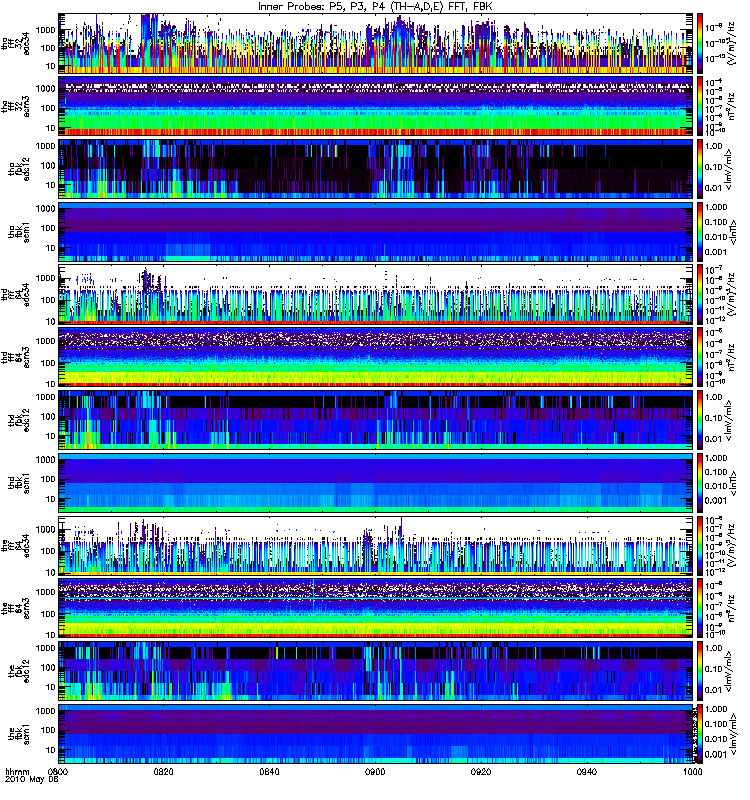Click the thd fbk edc12 spectrogram panel
Image resolution: width=750 pixels, height=800 pixels.
pos(376,420)
